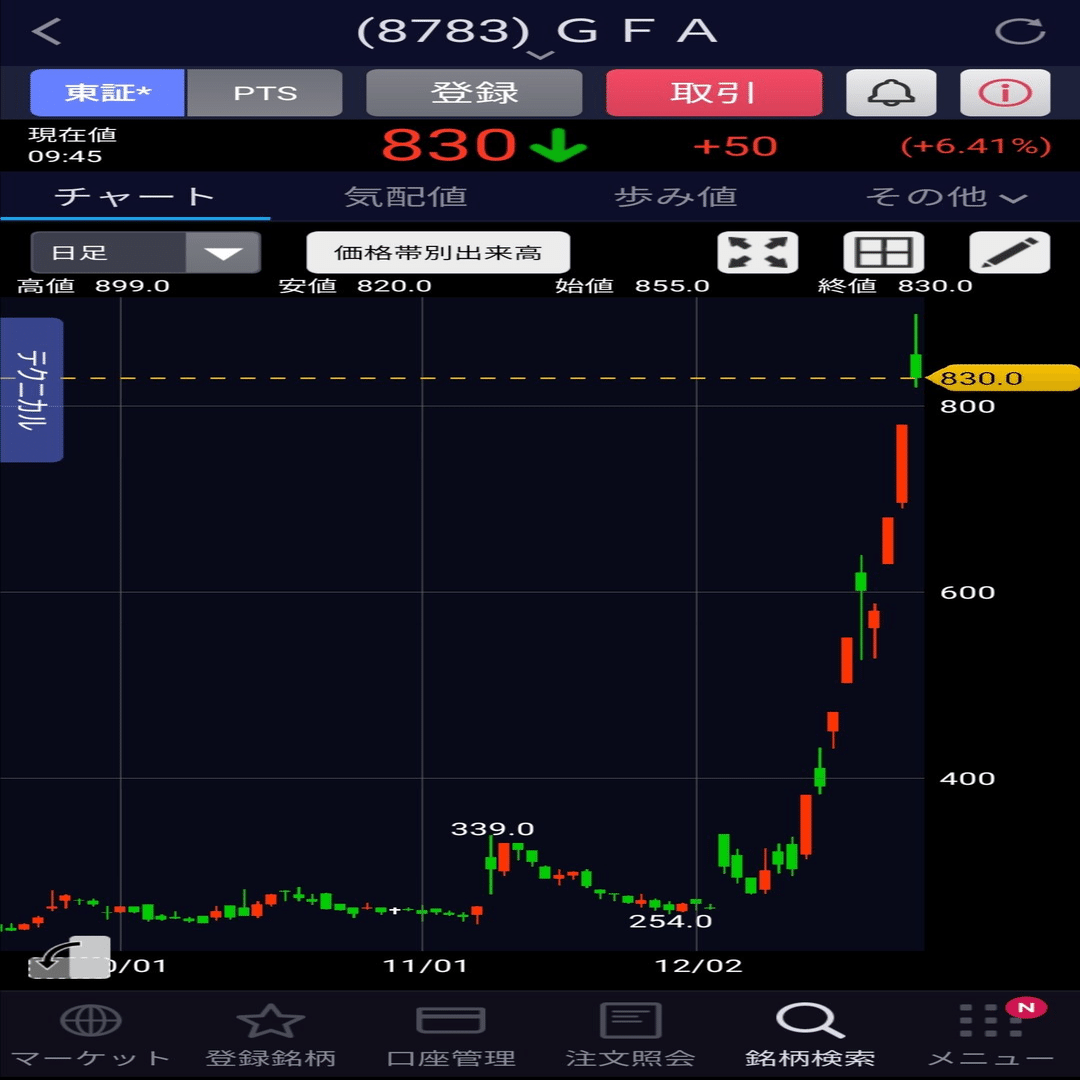
Task: Tap the 登録 button
Action: [x=474, y=92]
